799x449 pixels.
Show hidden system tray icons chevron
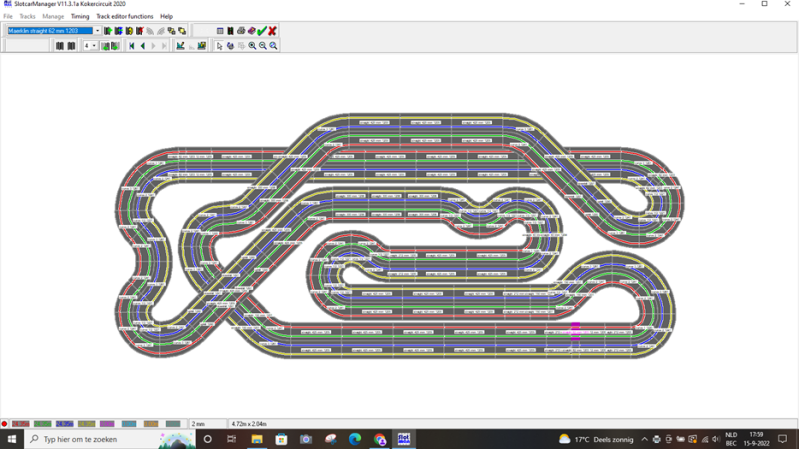(x=645, y=439)
